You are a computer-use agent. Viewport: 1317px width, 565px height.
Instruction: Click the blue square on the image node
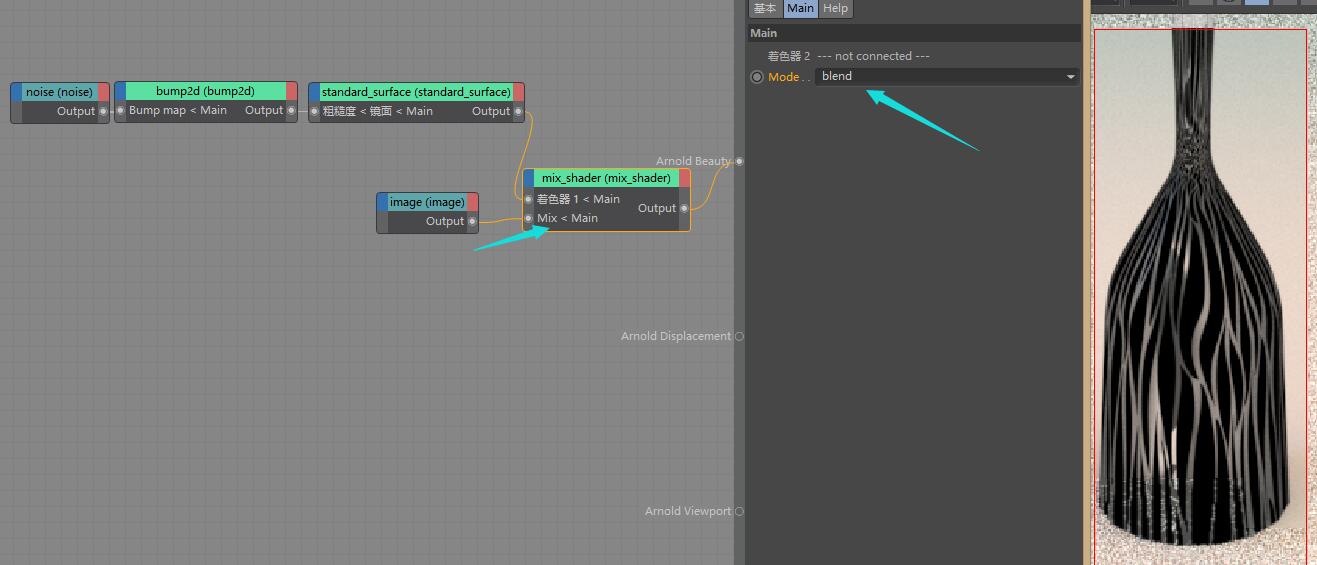382,202
